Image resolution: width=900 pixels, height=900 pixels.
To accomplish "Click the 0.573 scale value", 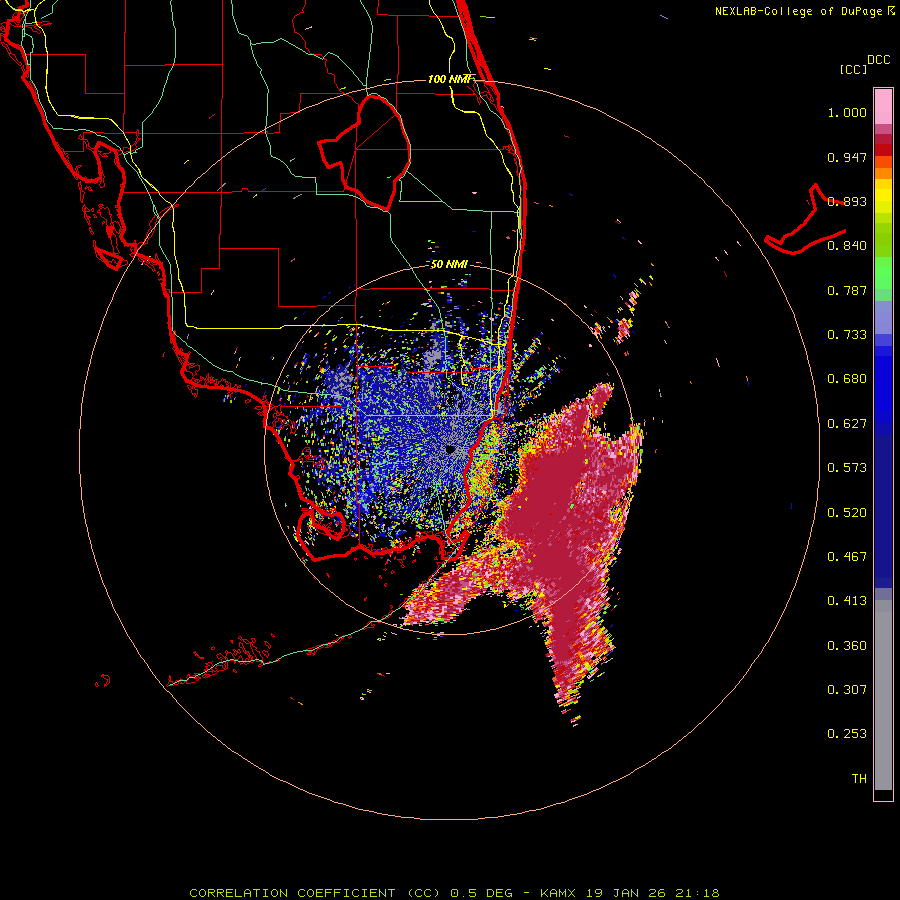I will [x=847, y=468].
